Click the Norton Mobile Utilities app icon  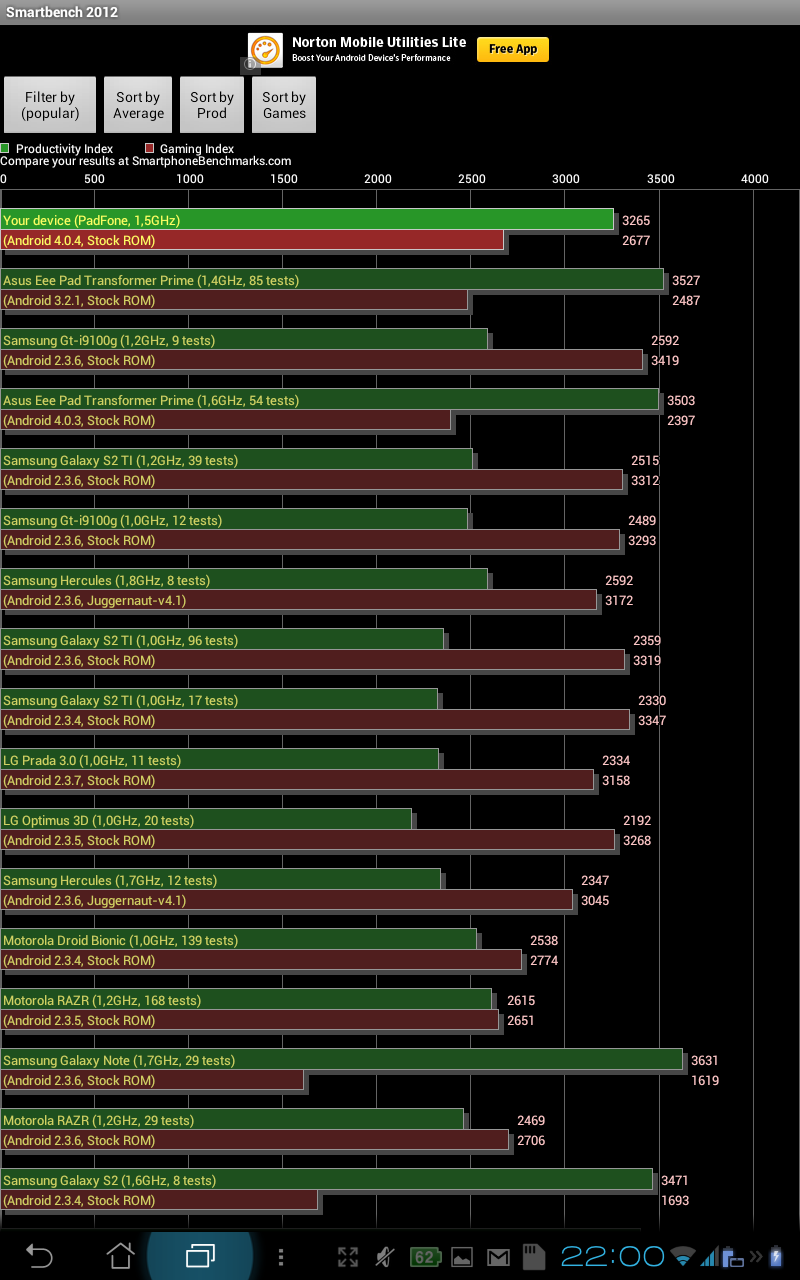(x=265, y=50)
